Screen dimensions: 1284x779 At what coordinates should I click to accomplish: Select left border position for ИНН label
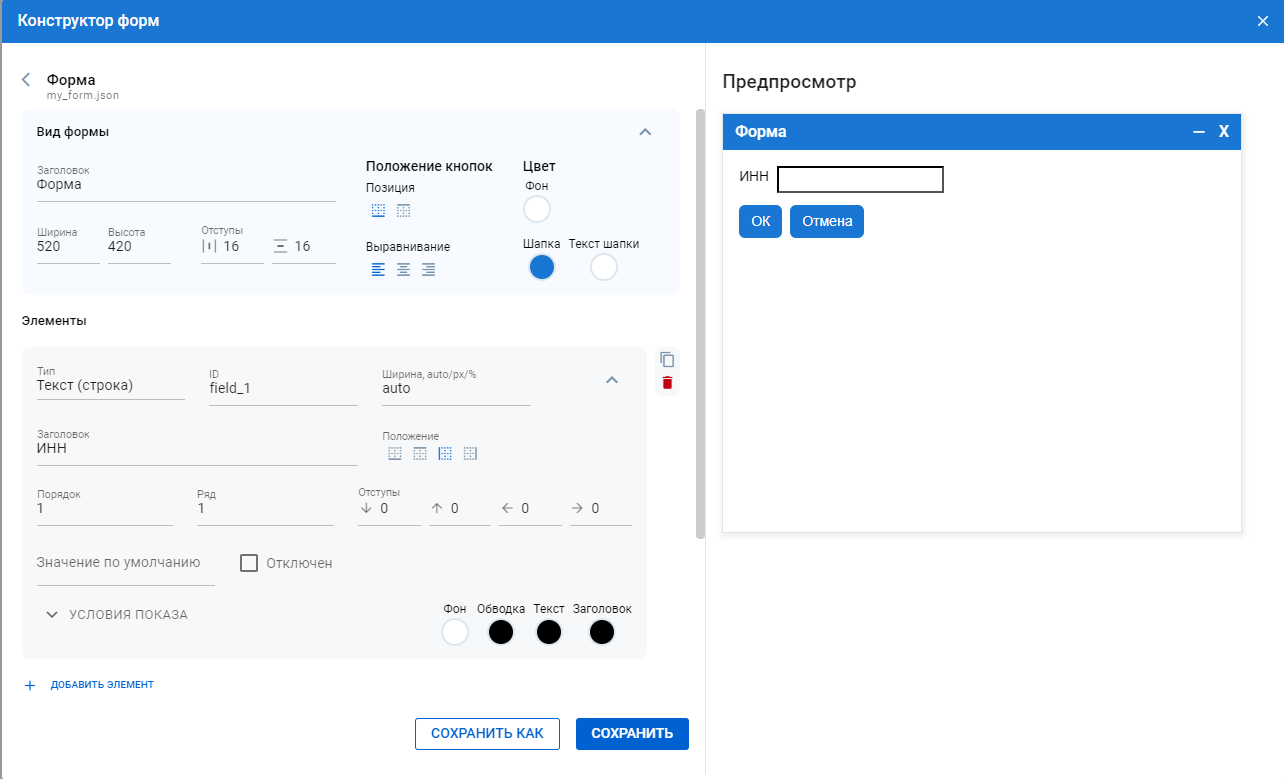pos(445,454)
